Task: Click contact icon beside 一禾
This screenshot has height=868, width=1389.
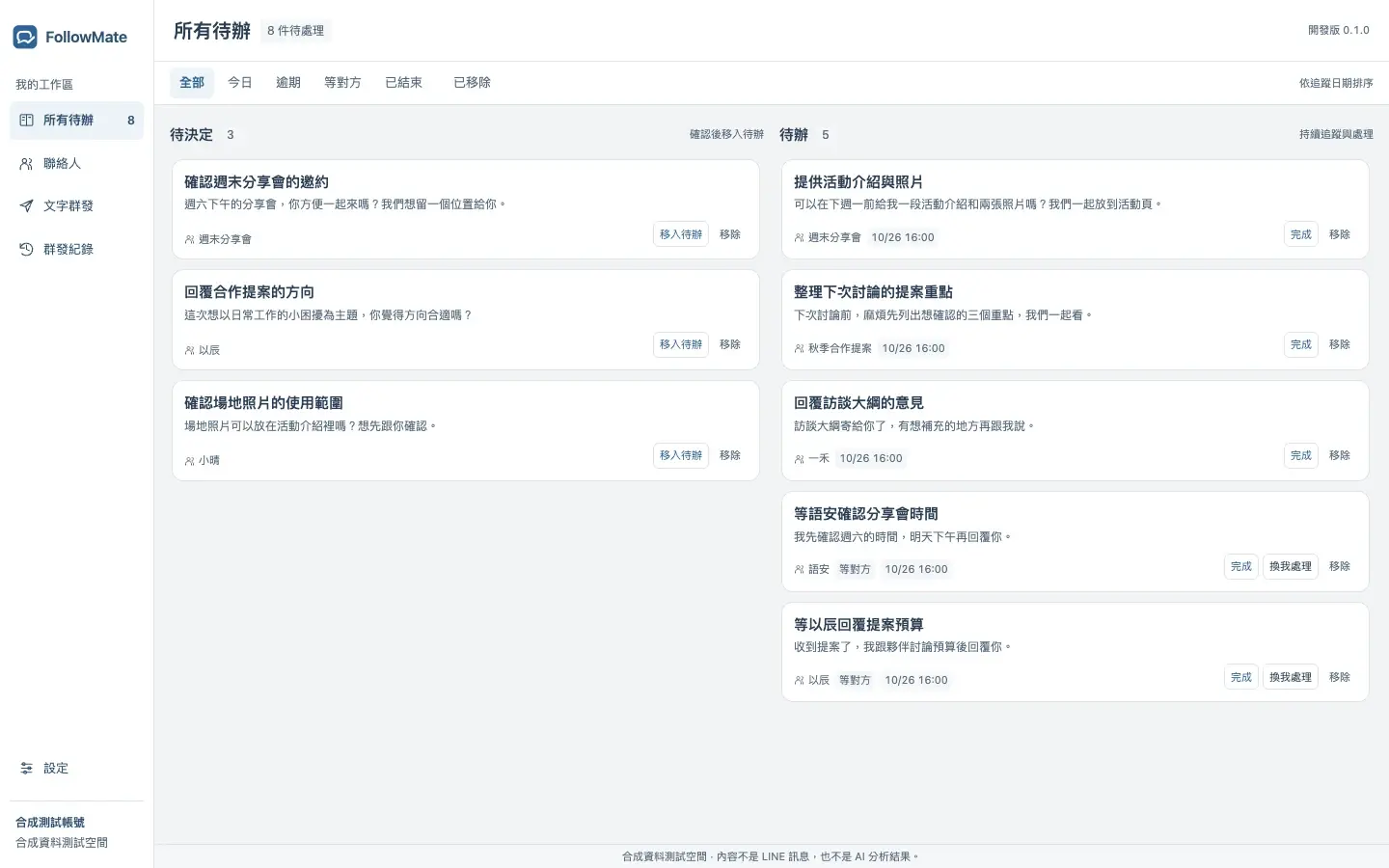Action: pos(799,459)
